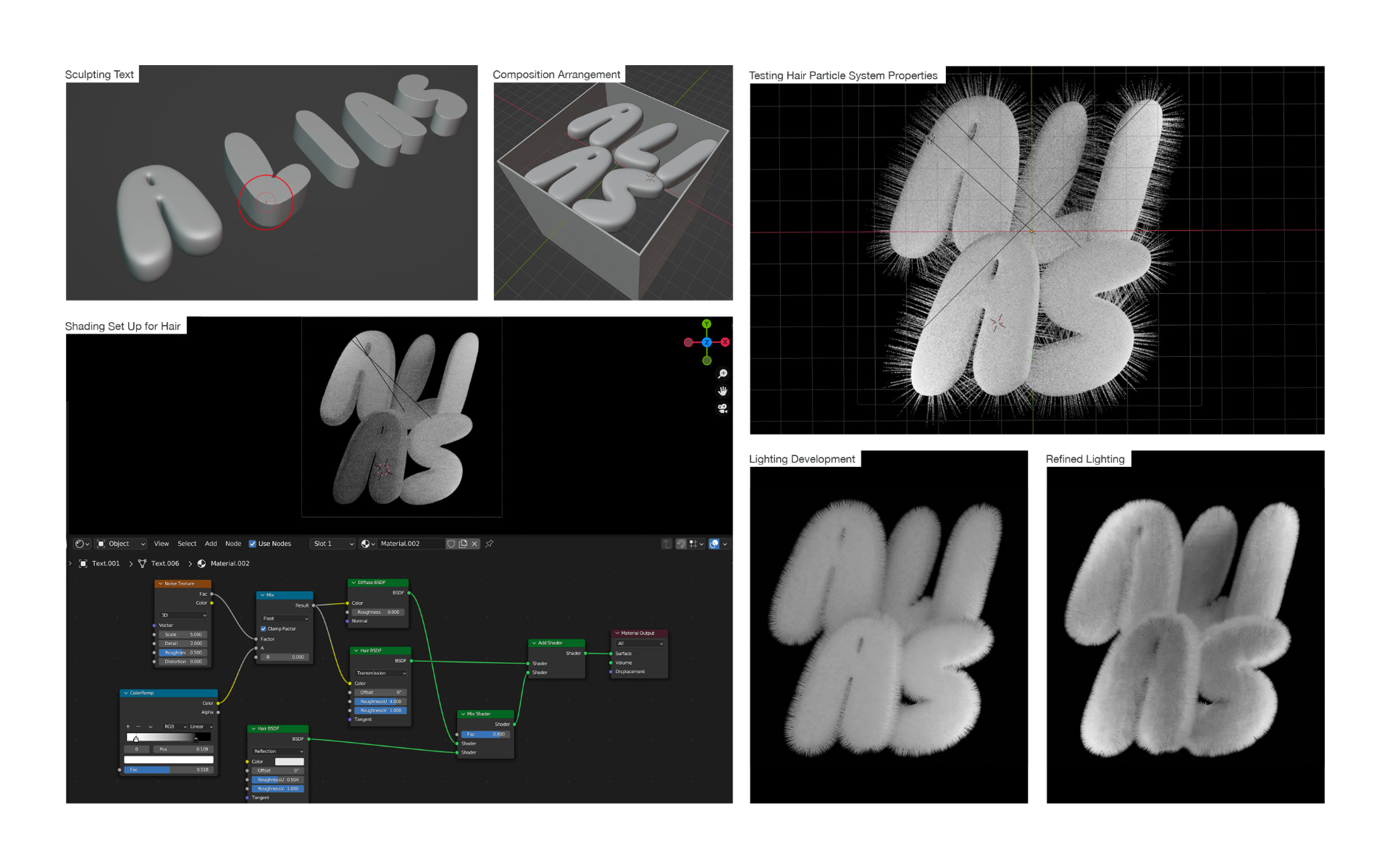The width and height of the screenshot is (1390, 868).
Task: Open the Add menu in node editor
Action: (211, 544)
